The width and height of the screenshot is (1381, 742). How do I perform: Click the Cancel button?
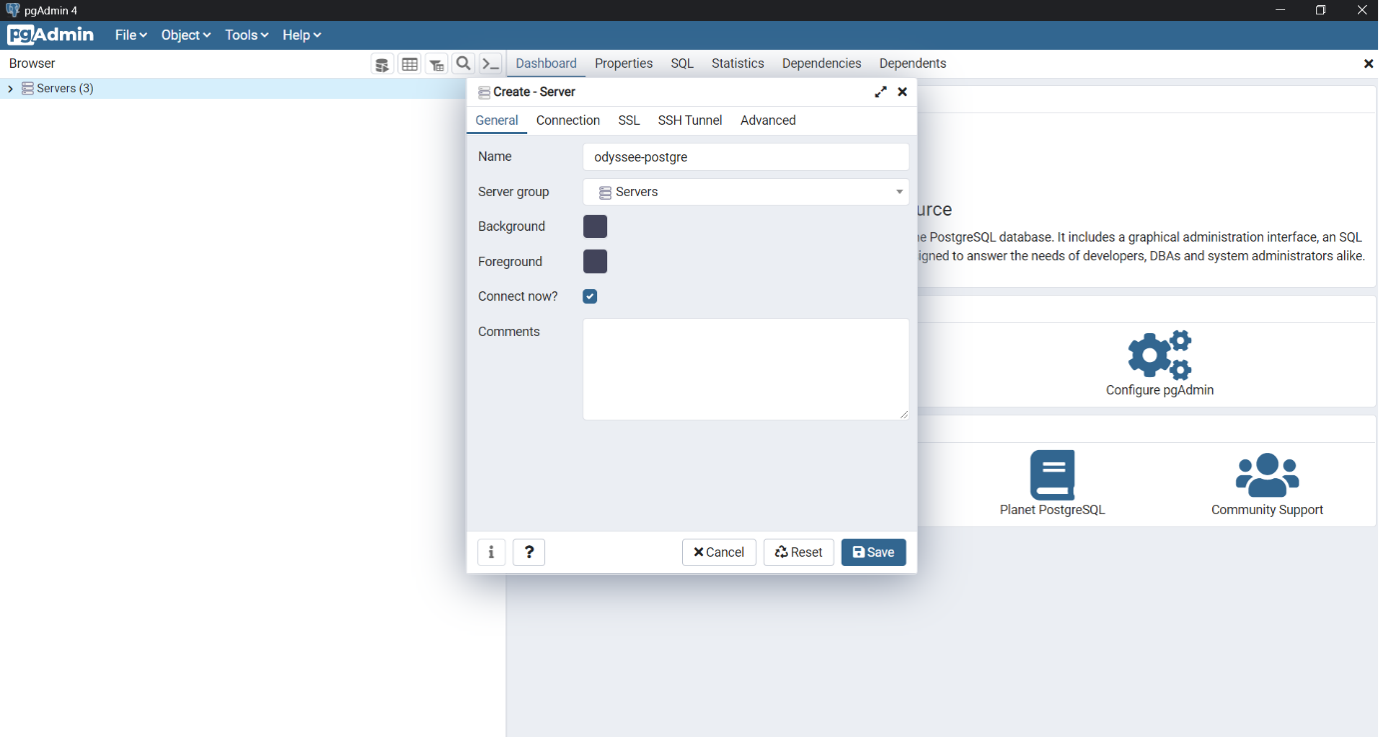coord(719,552)
